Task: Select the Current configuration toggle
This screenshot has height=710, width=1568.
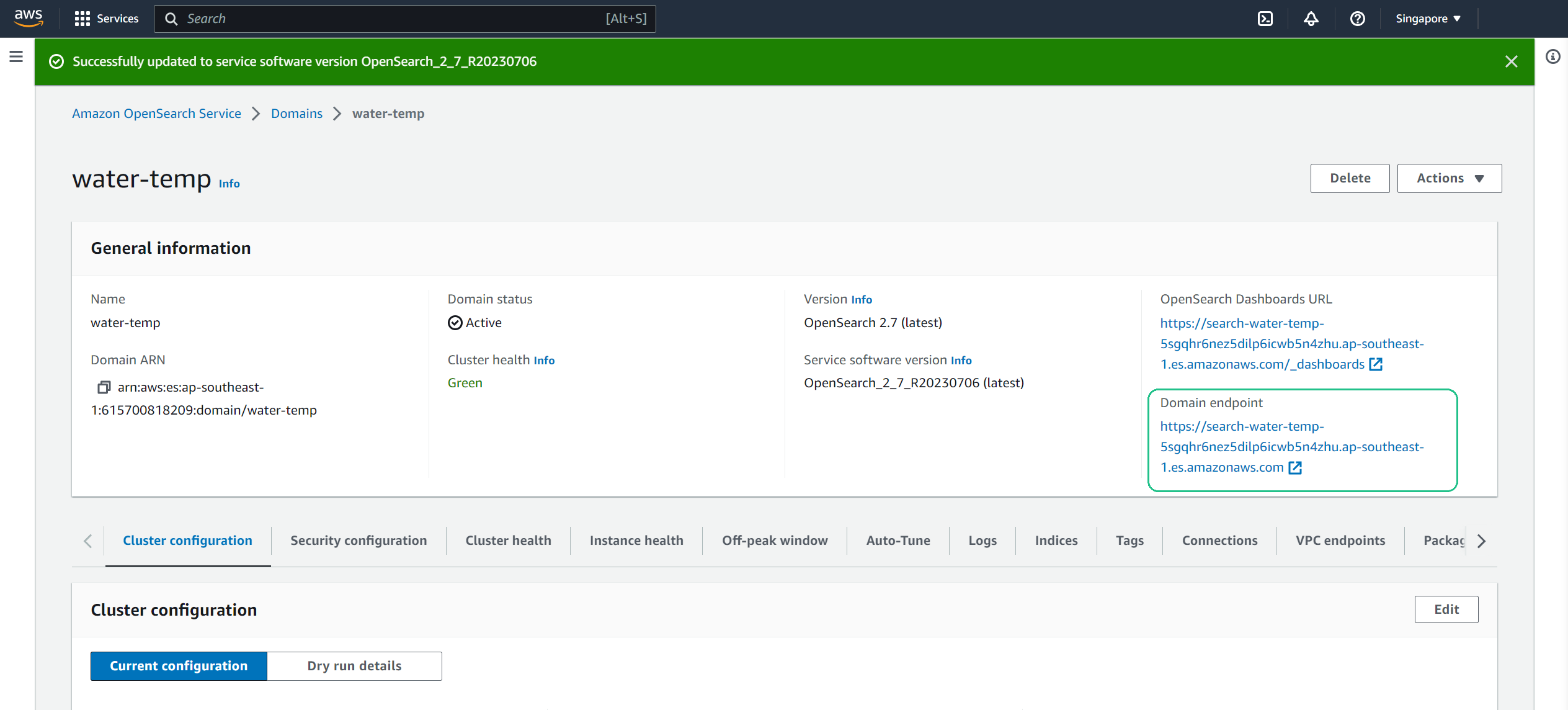Action: point(179,666)
